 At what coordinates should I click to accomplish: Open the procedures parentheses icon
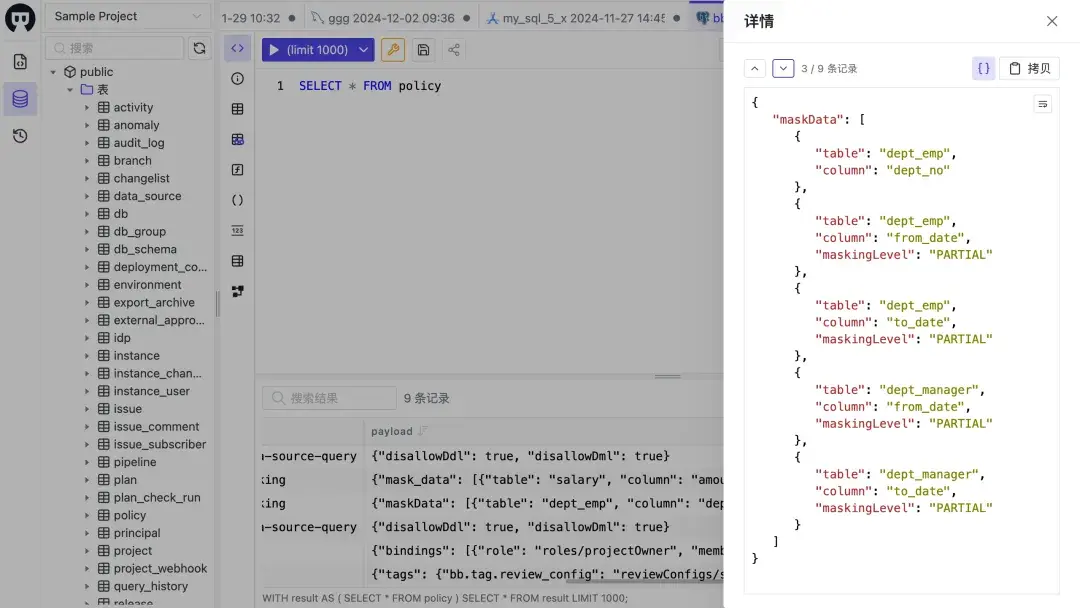click(x=237, y=200)
